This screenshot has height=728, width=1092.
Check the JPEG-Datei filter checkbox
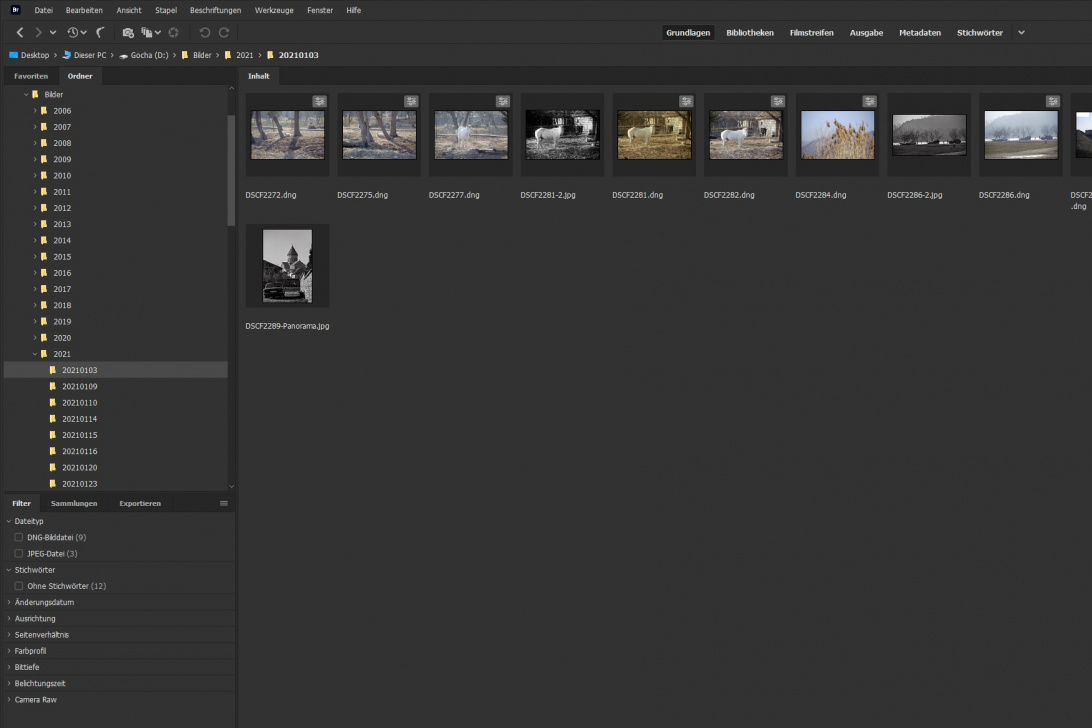tap(19, 553)
